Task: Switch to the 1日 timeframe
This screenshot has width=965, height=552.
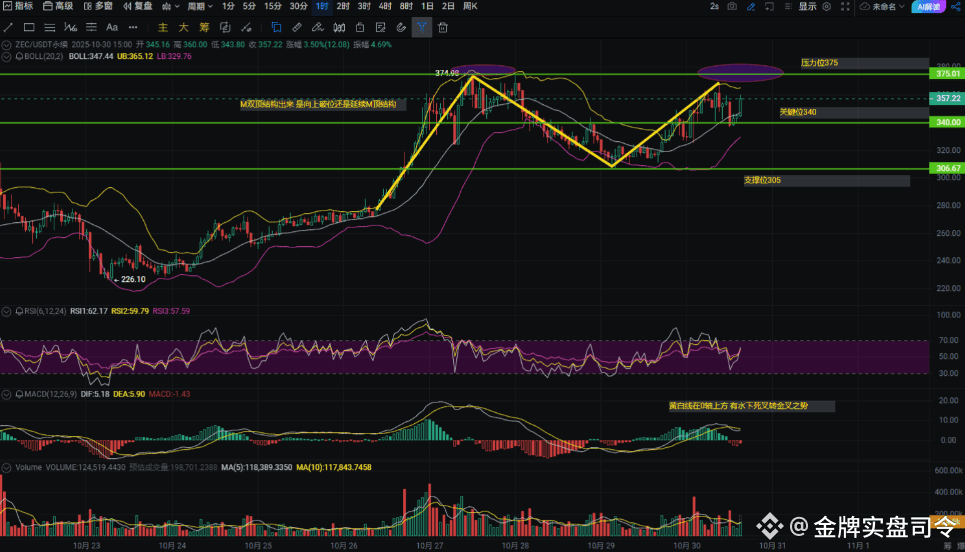Action: click(x=427, y=6)
